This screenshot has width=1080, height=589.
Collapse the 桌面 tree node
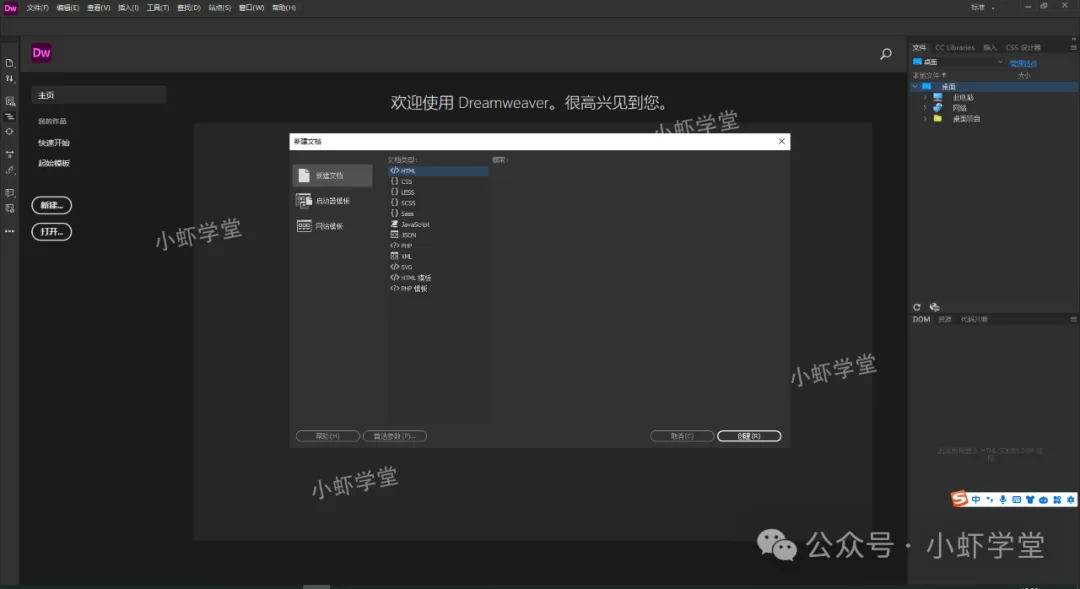[x=915, y=87]
